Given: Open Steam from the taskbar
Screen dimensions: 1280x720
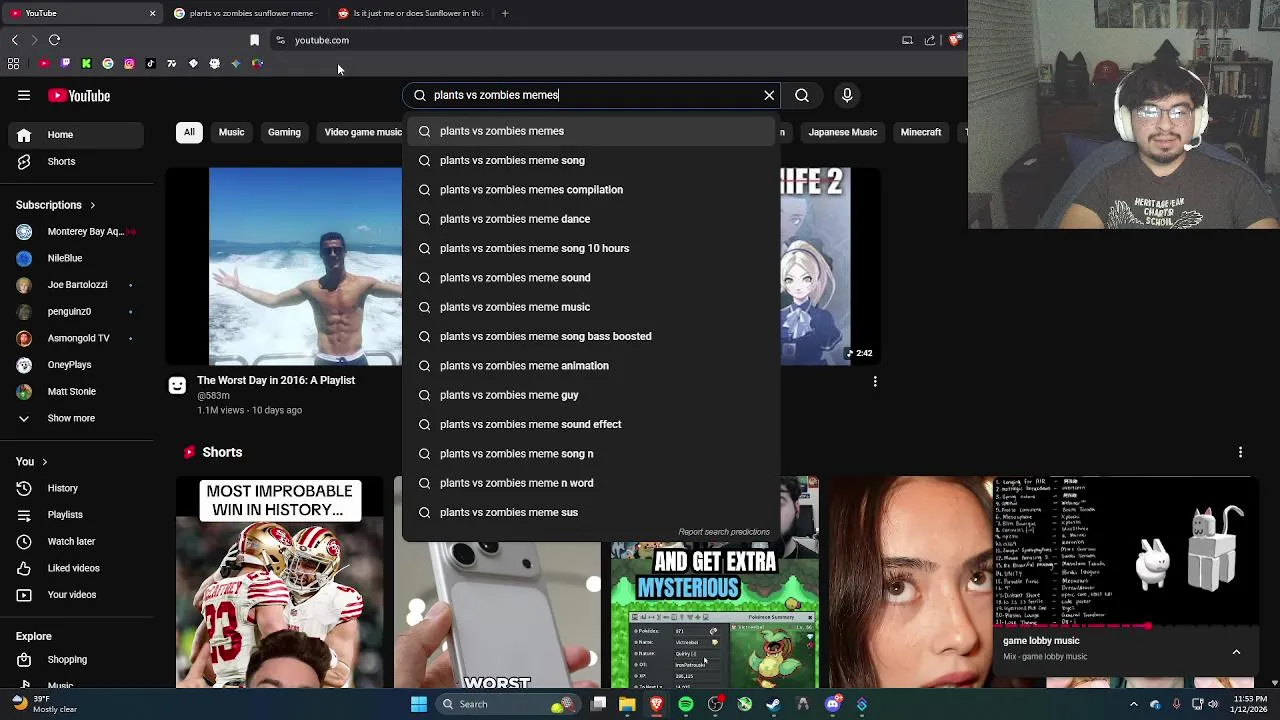Looking at the screenshot, I should tap(773, 704).
